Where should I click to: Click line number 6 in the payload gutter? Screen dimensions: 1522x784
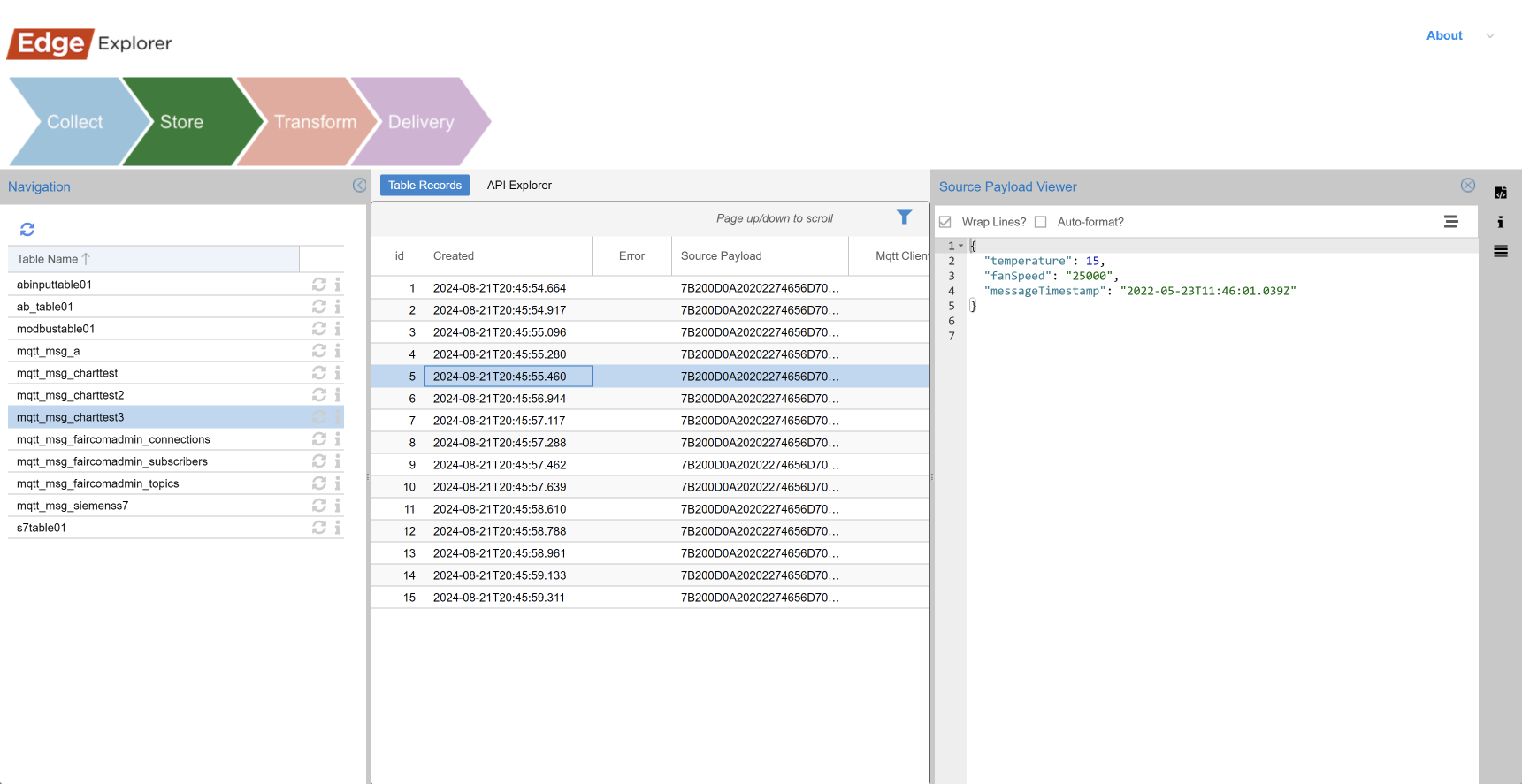point(952,321)
